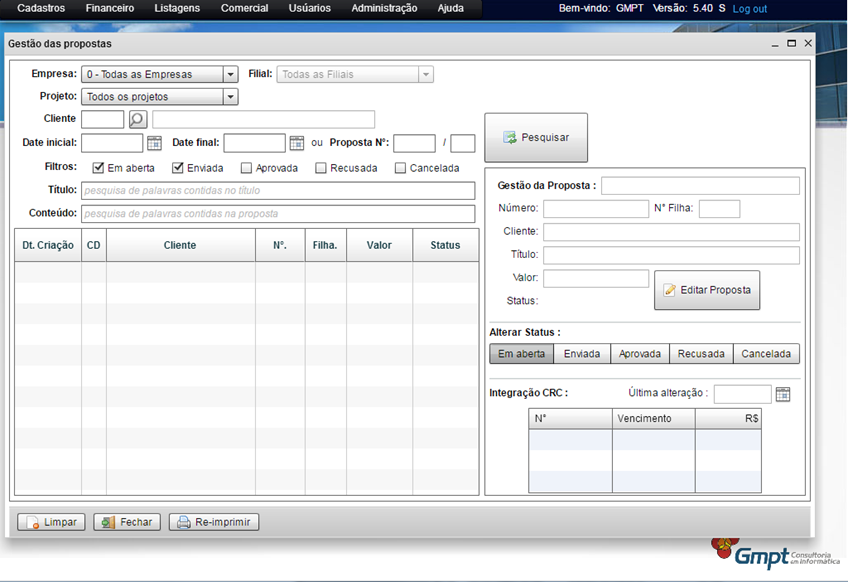Click the client search magnifier icon
848x582 pixels.
point(138,119)
